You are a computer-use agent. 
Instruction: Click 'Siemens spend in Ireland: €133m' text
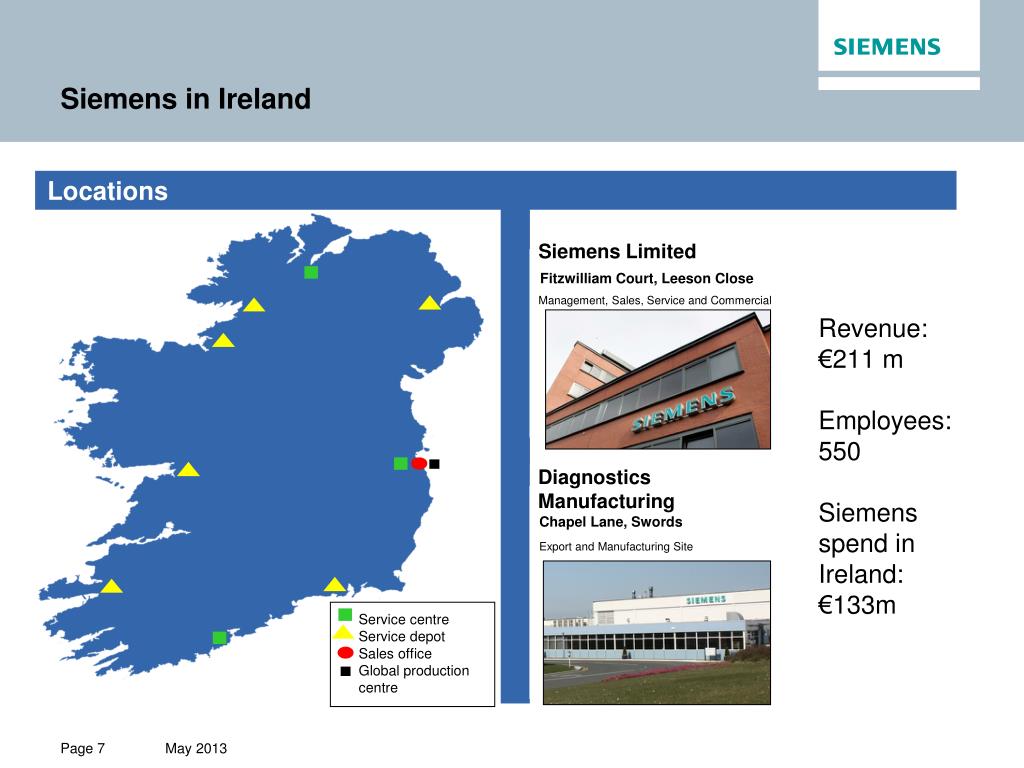click(867, 559)
